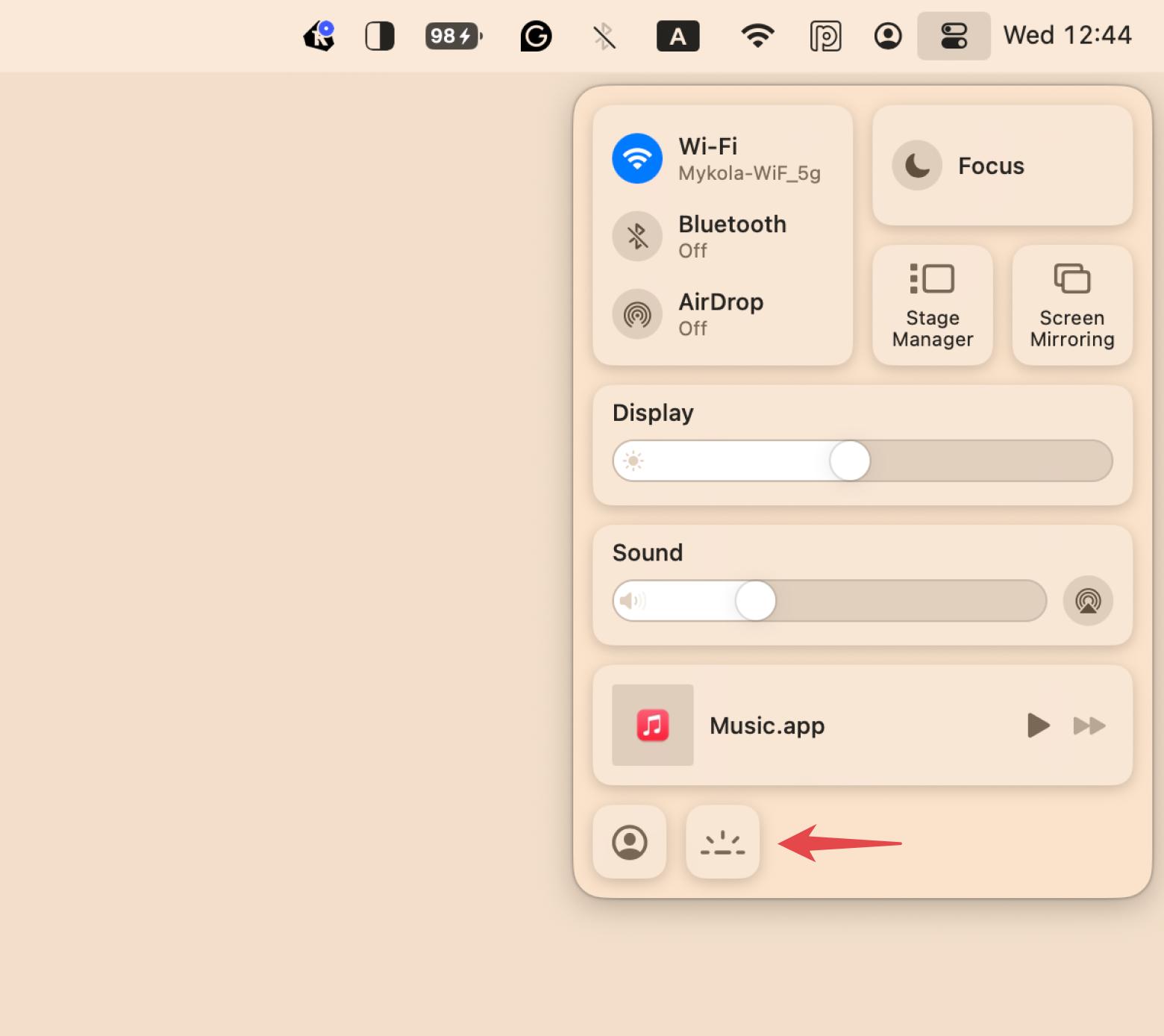Open the input source 'A' menu
Screen dimensions: 1164x1036
tap(678, 36)
